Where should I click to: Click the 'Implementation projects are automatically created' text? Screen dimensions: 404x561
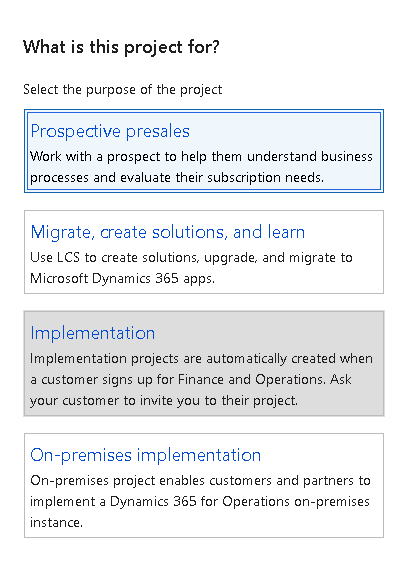coord(201,380)
